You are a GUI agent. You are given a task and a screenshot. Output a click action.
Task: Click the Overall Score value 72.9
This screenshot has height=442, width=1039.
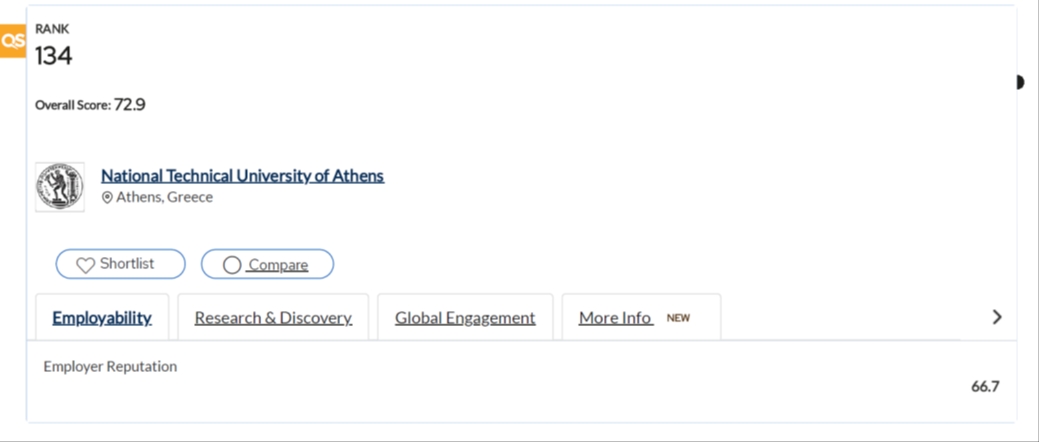coord(130,104)
